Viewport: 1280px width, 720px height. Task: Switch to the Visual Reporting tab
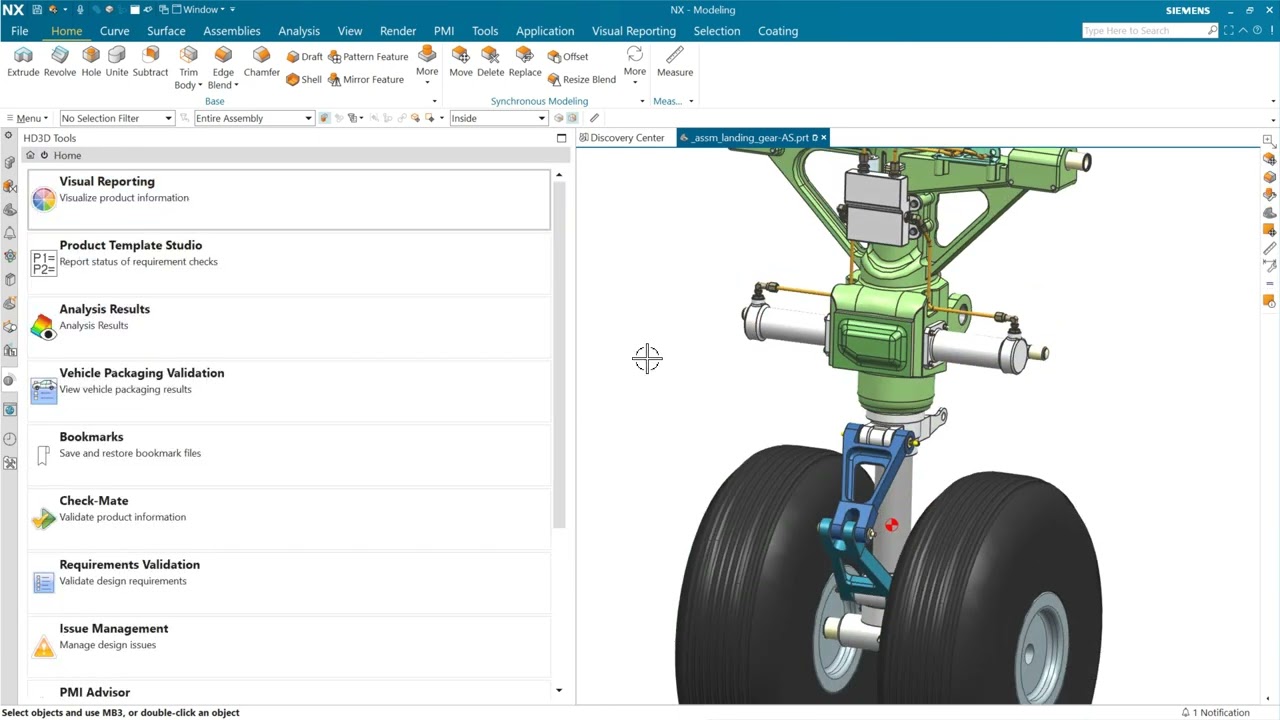point(634,31)
